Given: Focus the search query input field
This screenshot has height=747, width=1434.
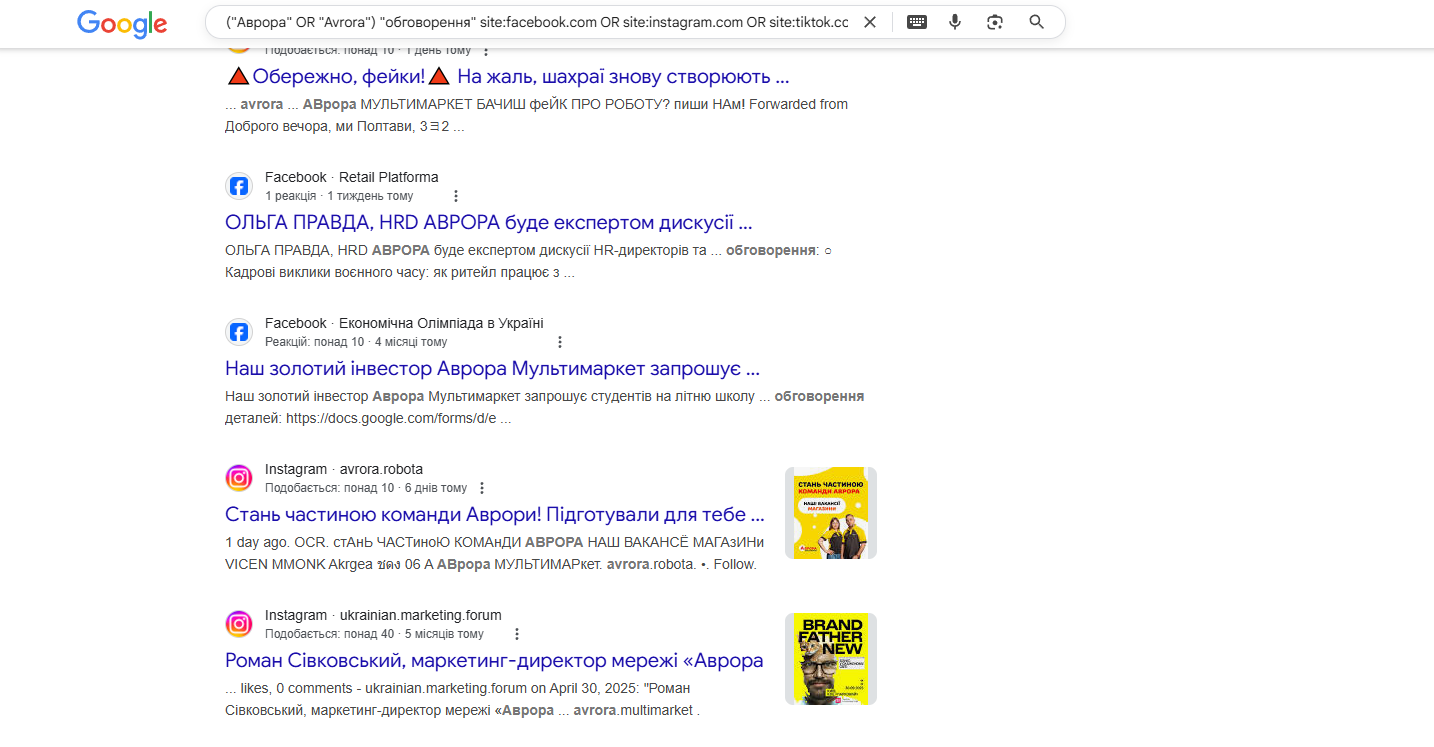Looking at the screenshot, I should click(537, 22).
